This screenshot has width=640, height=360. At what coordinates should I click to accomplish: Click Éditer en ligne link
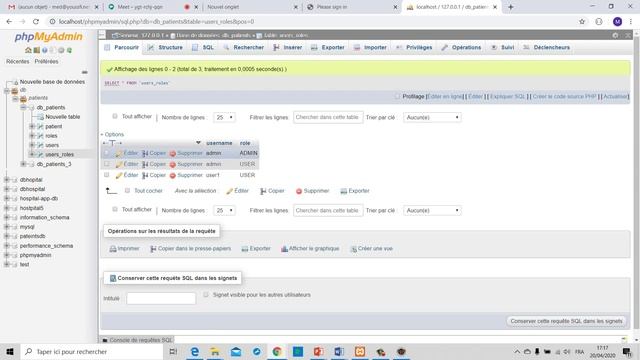point(445,97)
